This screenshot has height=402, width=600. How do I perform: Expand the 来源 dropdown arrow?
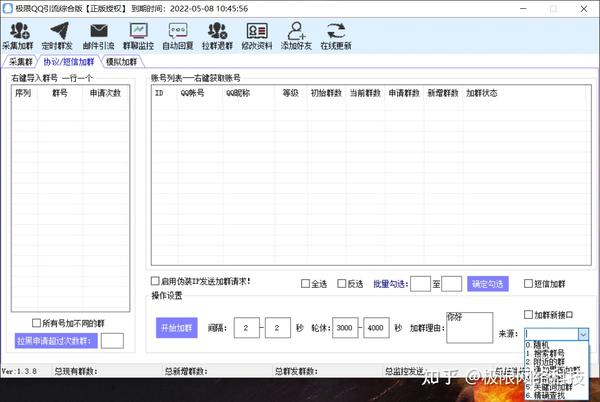tap(583, 334)
